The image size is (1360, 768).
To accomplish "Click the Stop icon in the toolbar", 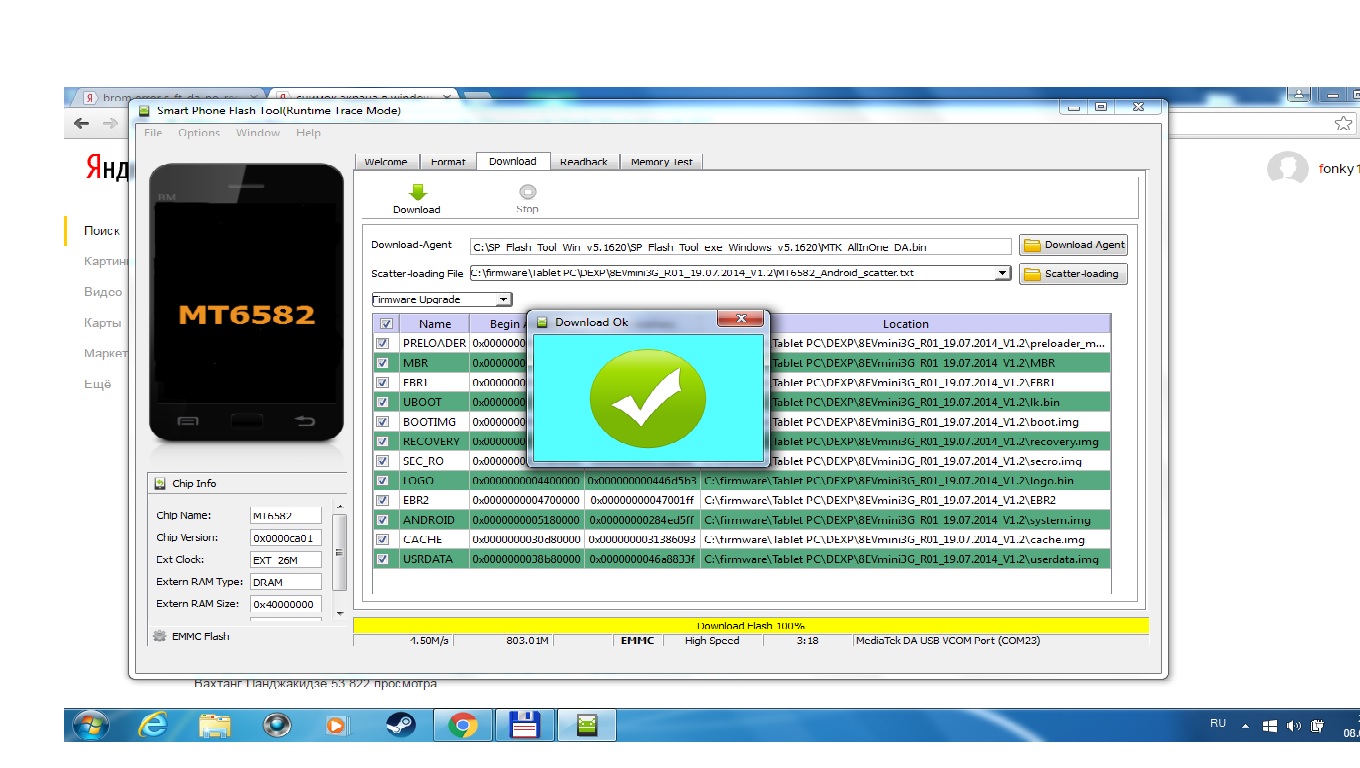I will (527, 192).
